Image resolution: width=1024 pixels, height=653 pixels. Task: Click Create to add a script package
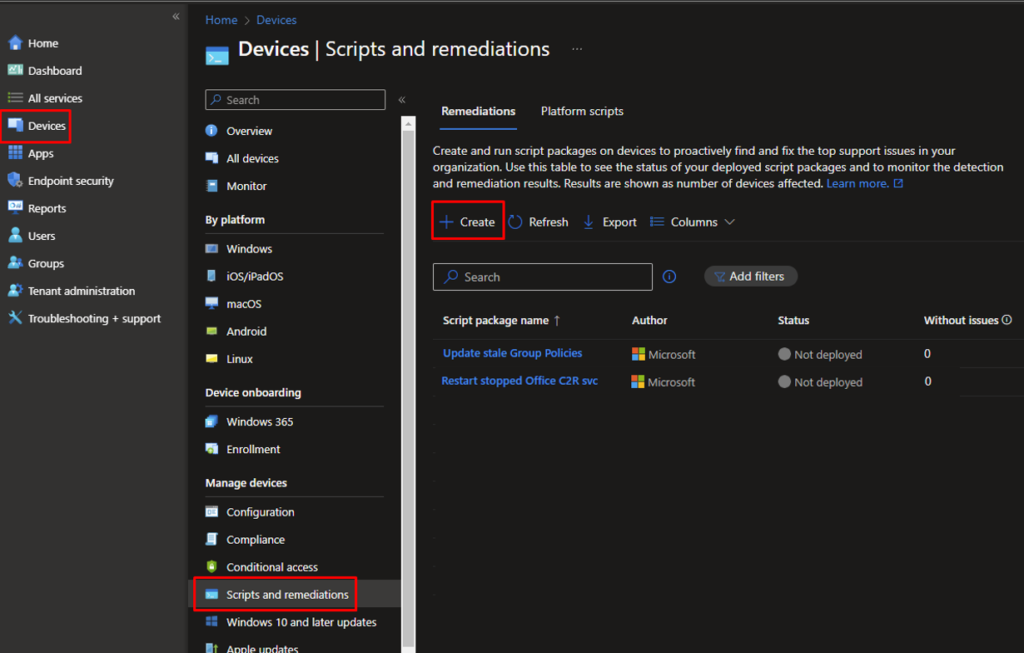pyautogui.click(x=468, y=222)
